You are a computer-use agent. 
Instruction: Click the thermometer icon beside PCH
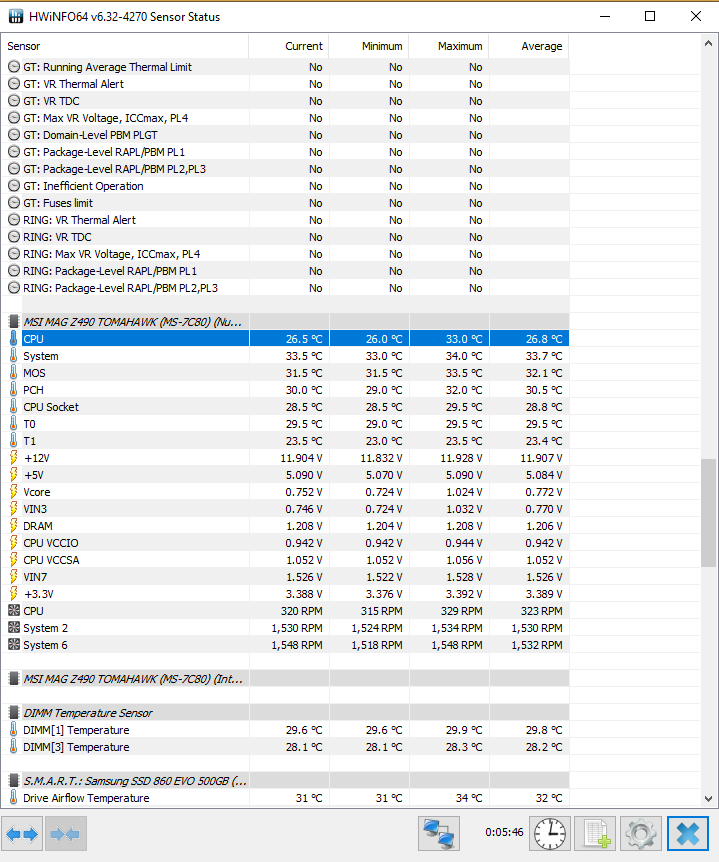tap(14, 390)
